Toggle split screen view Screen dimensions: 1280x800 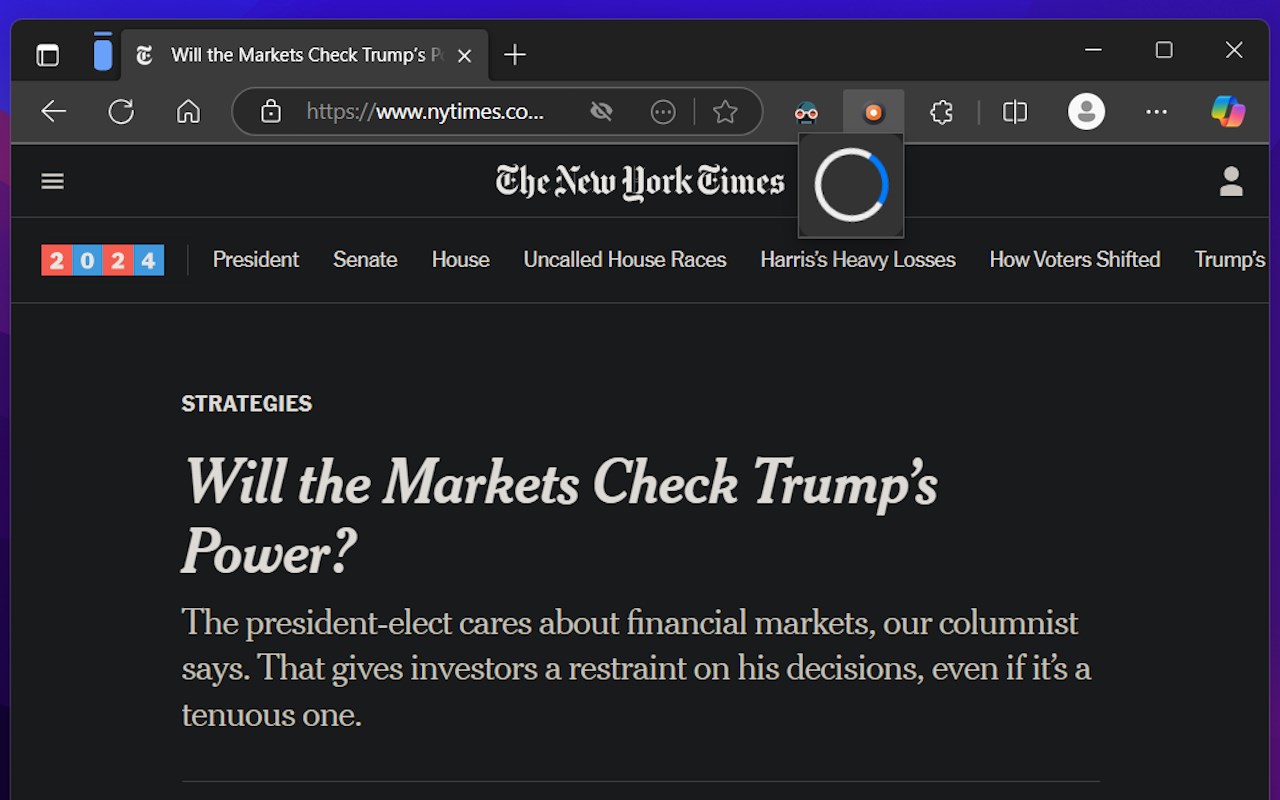point(1015,112)
